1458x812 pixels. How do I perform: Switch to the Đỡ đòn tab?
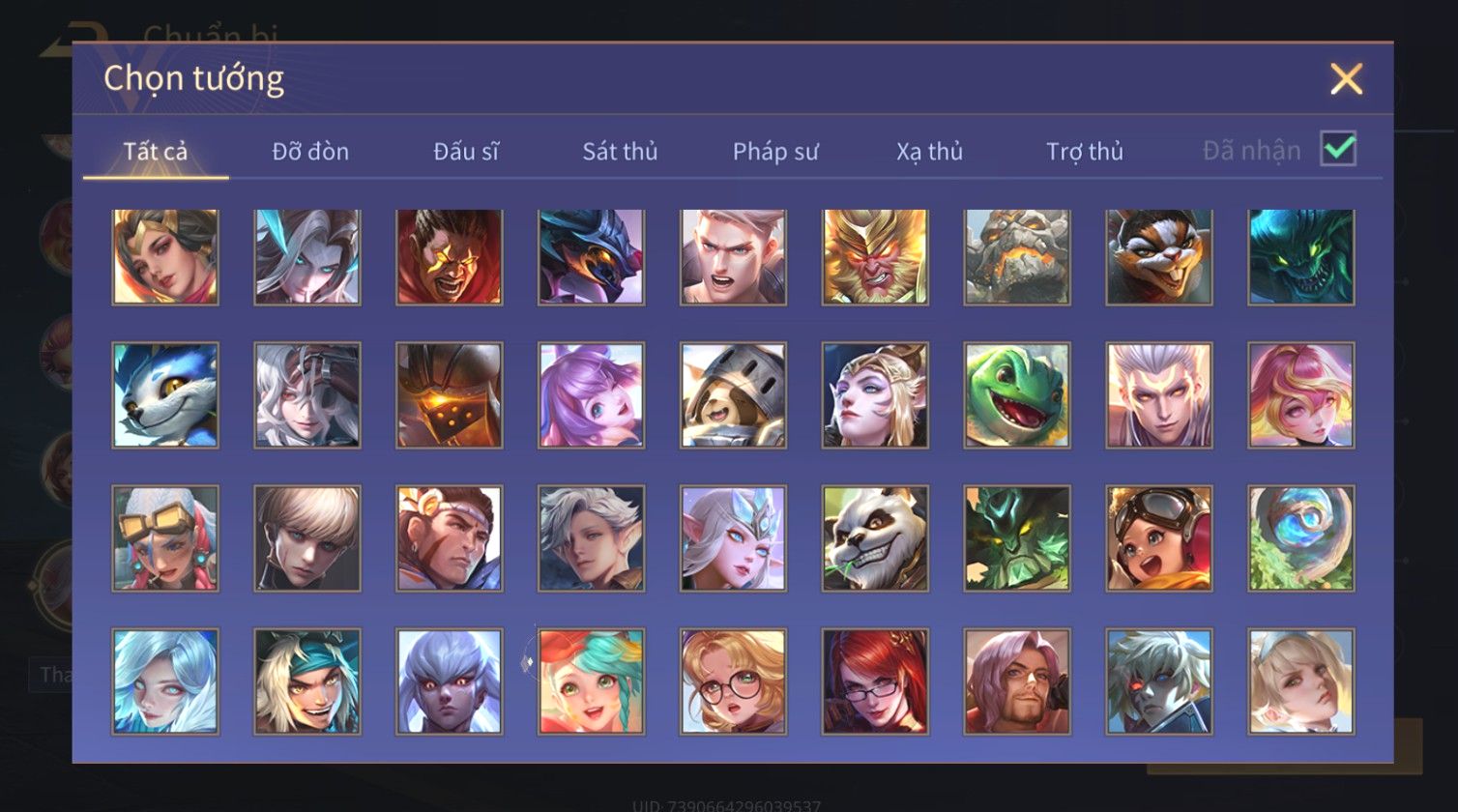click(310, 152)
